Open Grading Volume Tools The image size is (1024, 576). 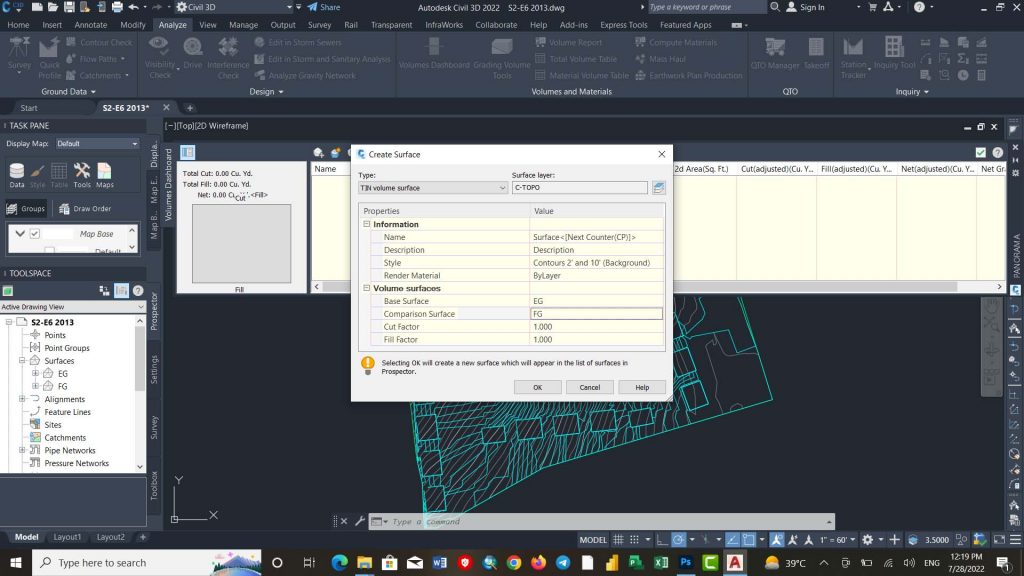[x=502, y=57]
